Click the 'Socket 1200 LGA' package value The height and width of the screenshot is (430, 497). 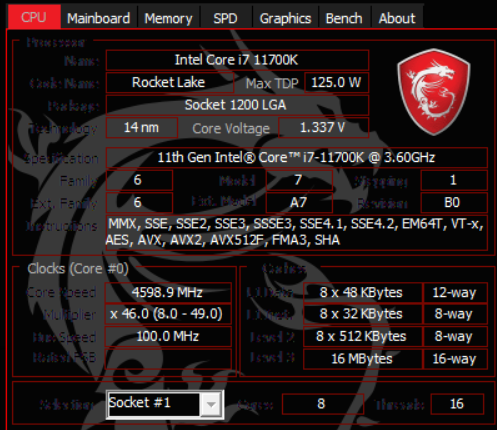click(237, 105)
